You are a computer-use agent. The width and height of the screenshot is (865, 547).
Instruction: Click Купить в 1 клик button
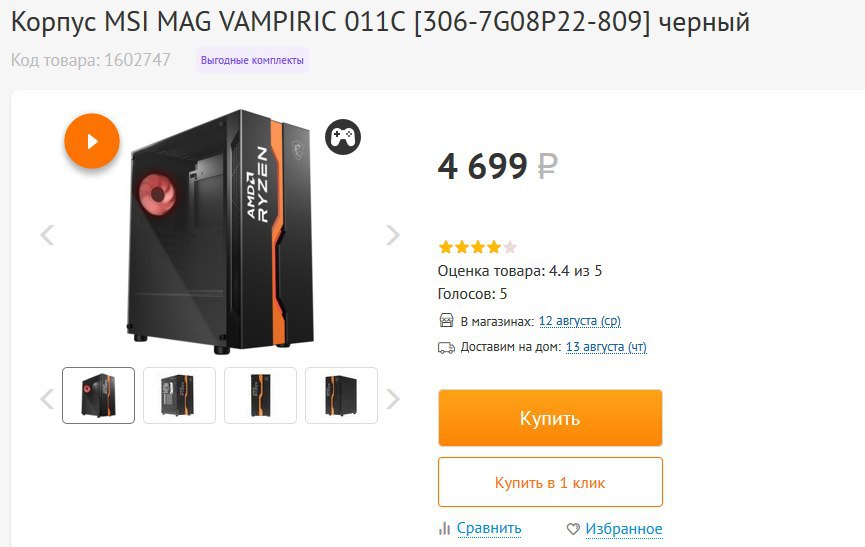[550, 482]
